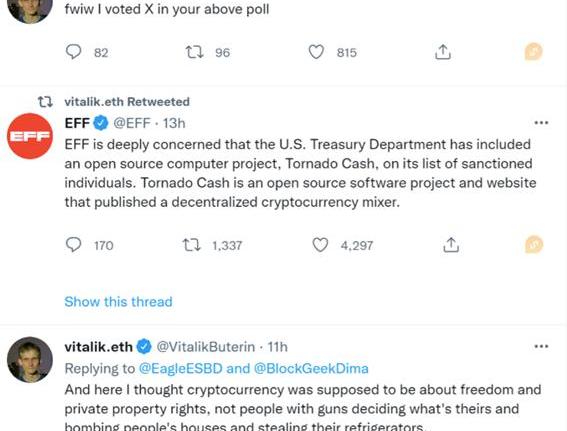The height and width of the screenshot is (431, 567).
Task: Open the @VitalikButerin handle
Action: (205, 347)
